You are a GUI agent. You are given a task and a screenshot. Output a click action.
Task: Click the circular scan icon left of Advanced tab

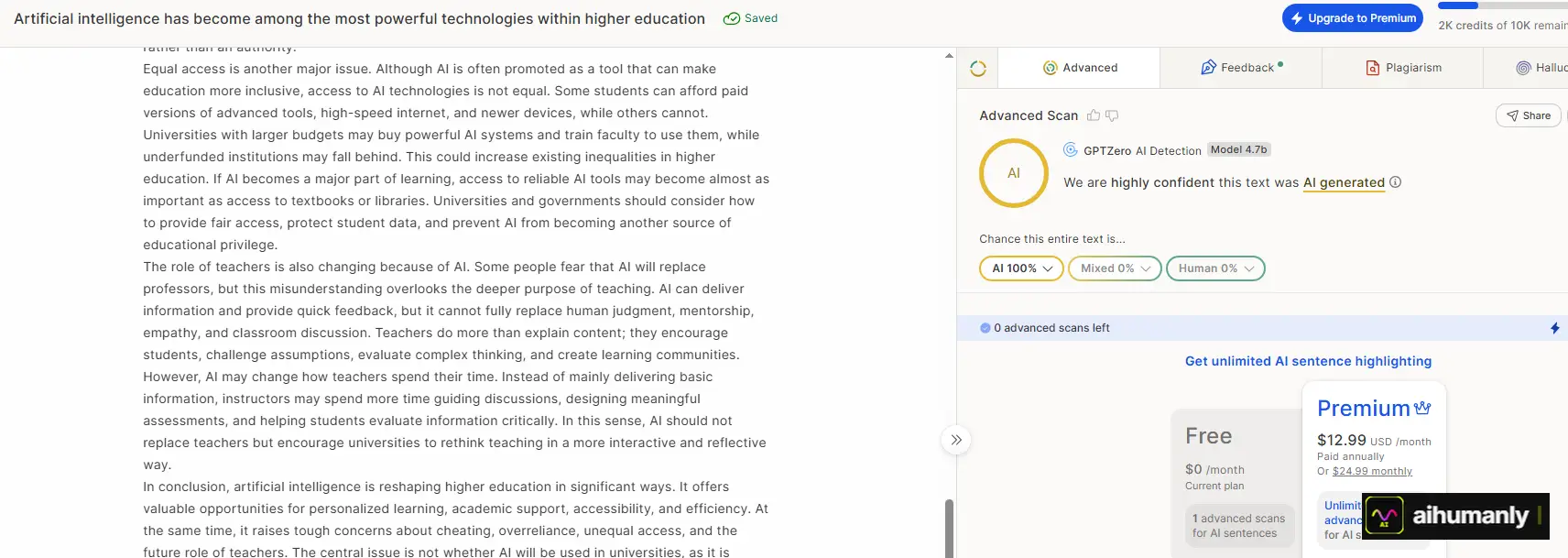coord(978,68)
